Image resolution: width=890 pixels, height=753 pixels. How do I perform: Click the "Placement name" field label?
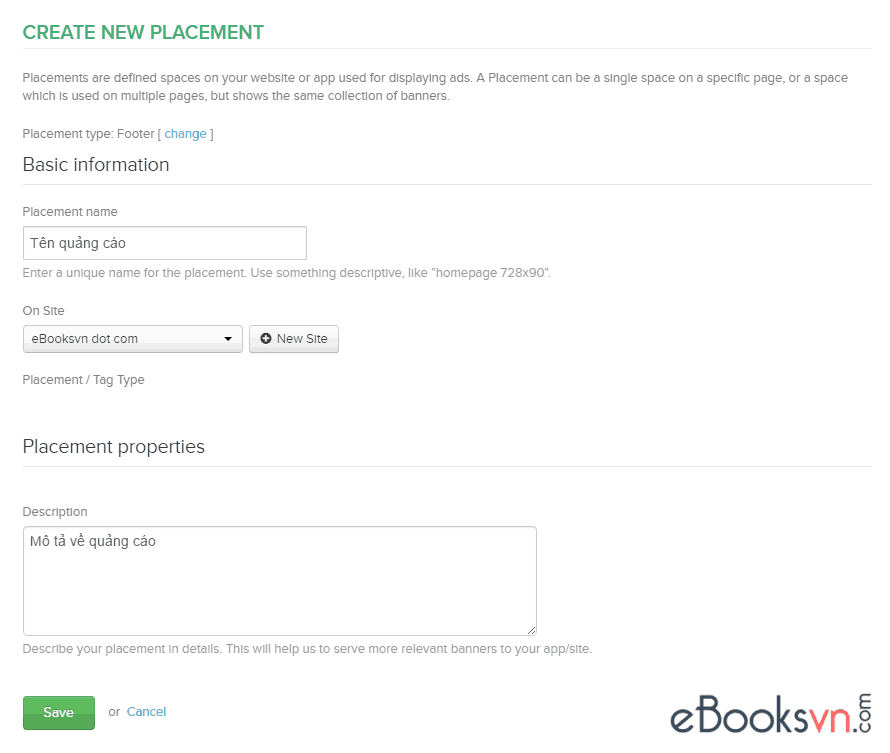click(70, 212)
